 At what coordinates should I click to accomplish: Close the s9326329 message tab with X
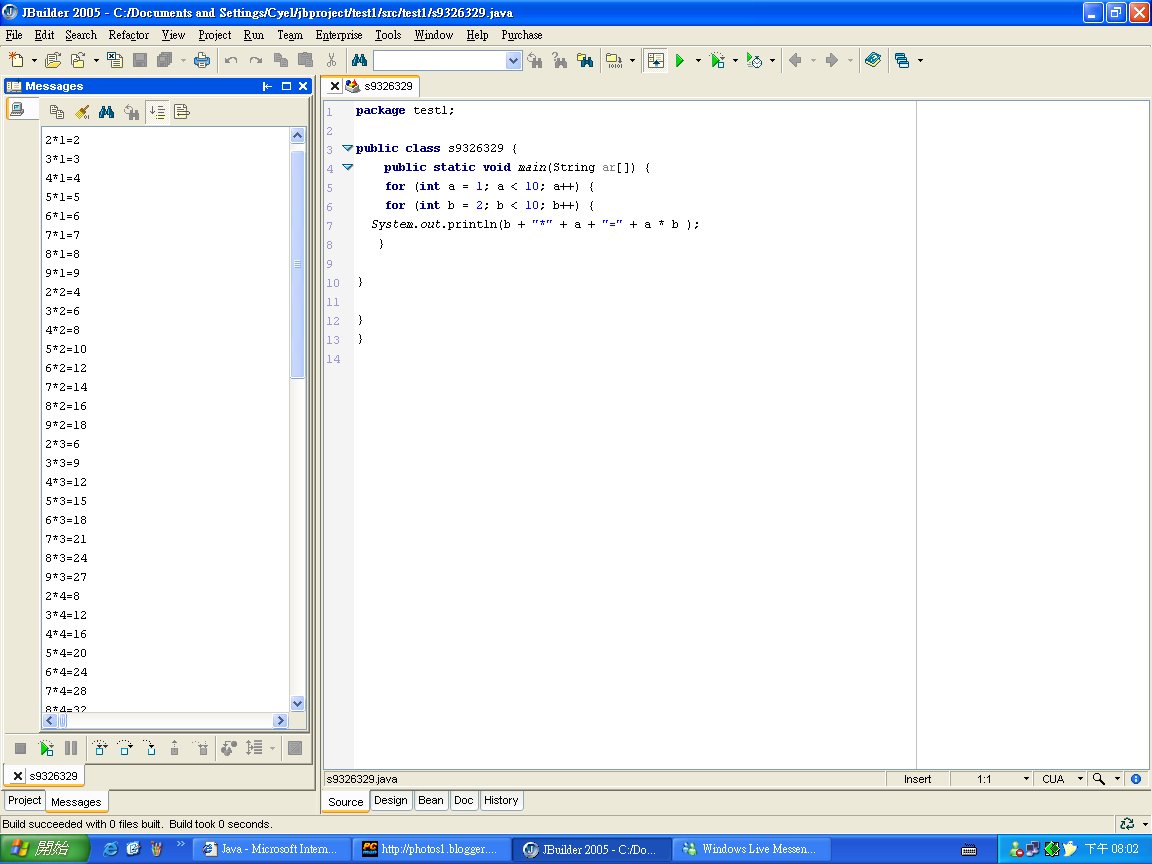coord(18,776)
